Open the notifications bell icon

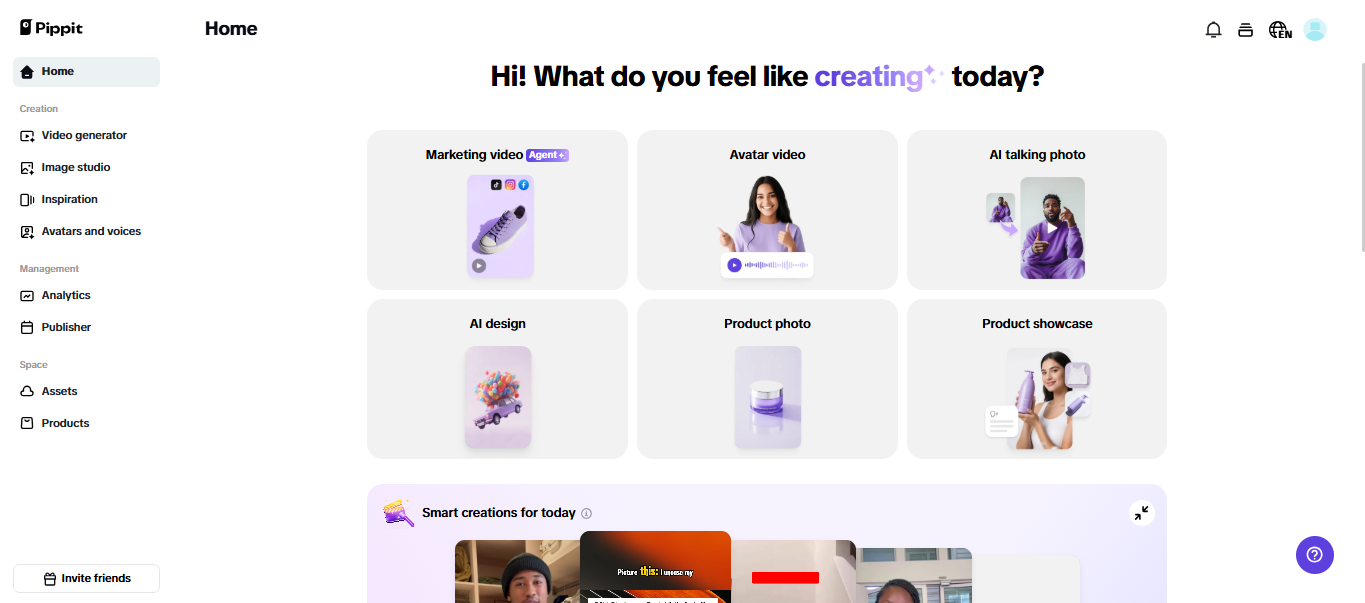click(1213, 30)
